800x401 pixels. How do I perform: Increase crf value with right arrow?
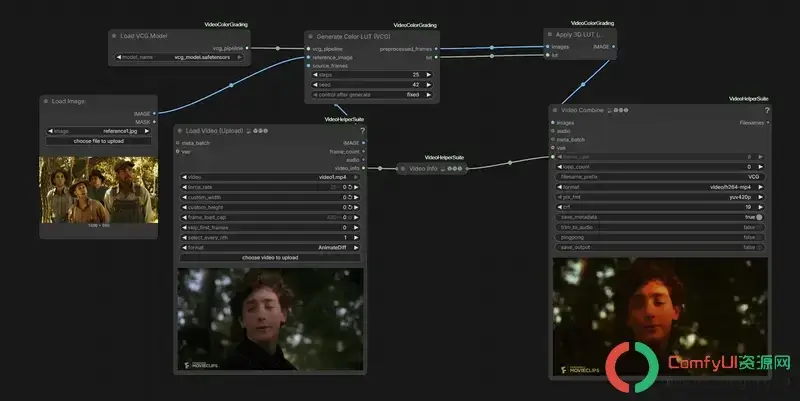pos(760,207)
